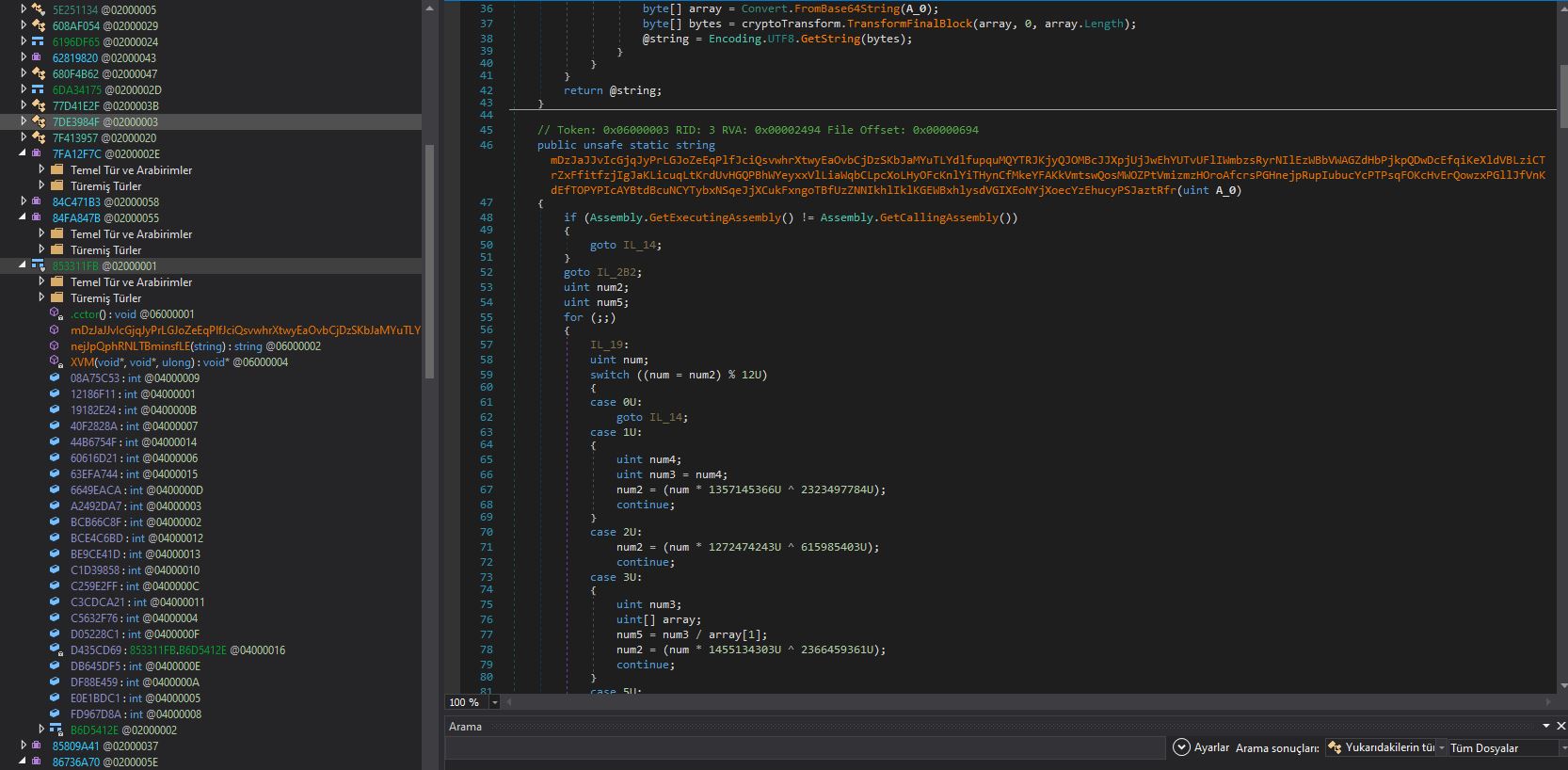Click the method icon beside nejJpQphRNLTBminsfLE
The width and height of the screenshot is (1568, 770).
tap(56, 345)
